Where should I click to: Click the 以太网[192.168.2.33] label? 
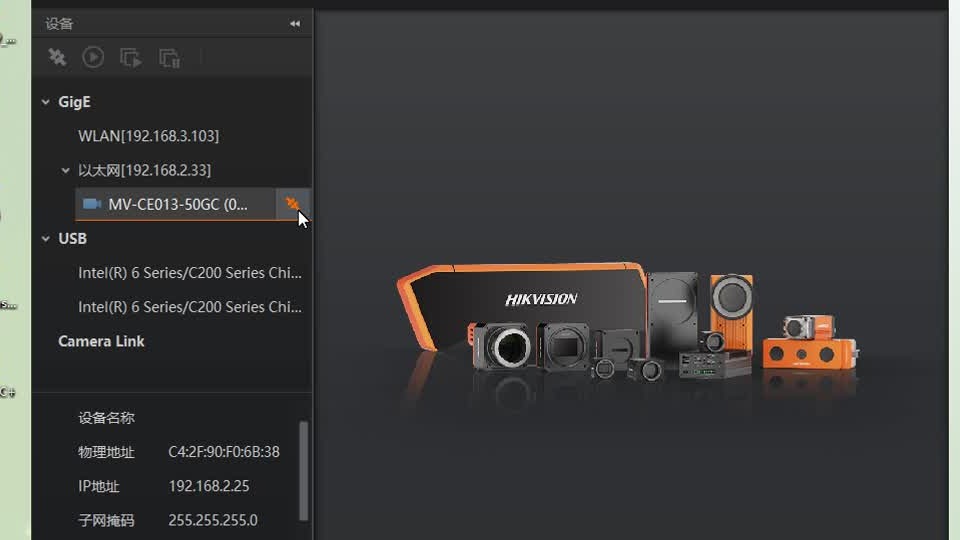pyautogui.click(x=144, y=170)
